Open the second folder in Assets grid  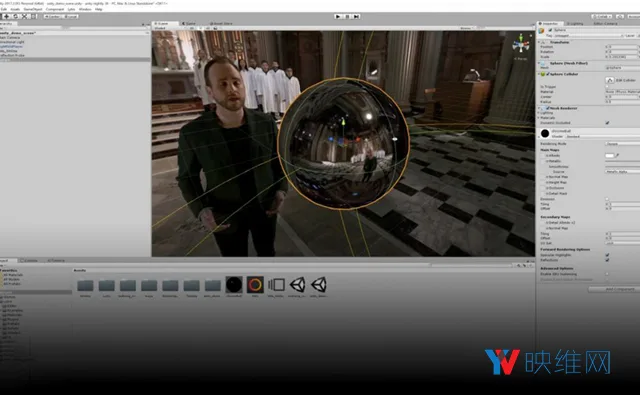tap(107, 285)
